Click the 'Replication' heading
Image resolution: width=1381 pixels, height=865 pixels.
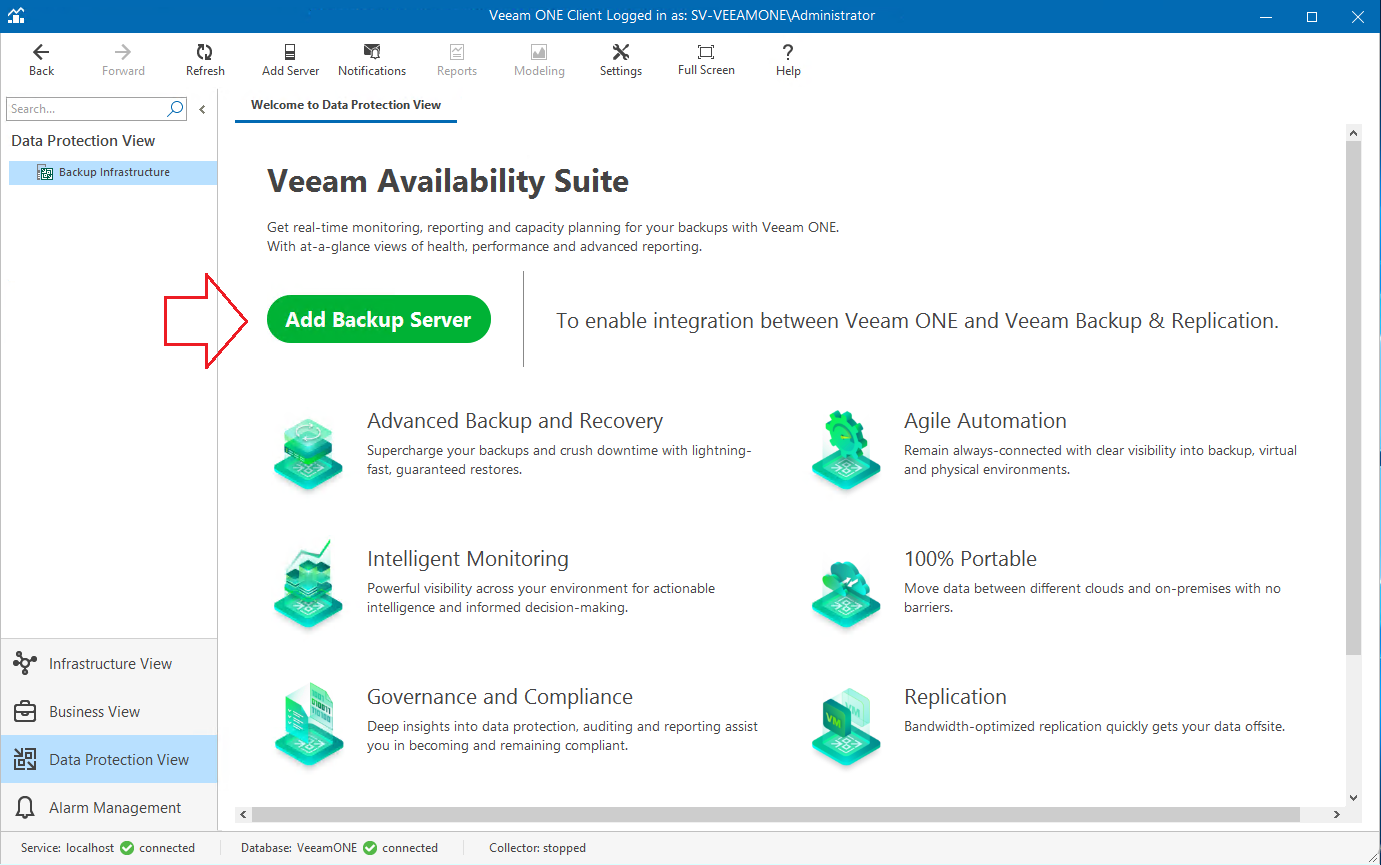pyautogui.click(x=955, y=697)
